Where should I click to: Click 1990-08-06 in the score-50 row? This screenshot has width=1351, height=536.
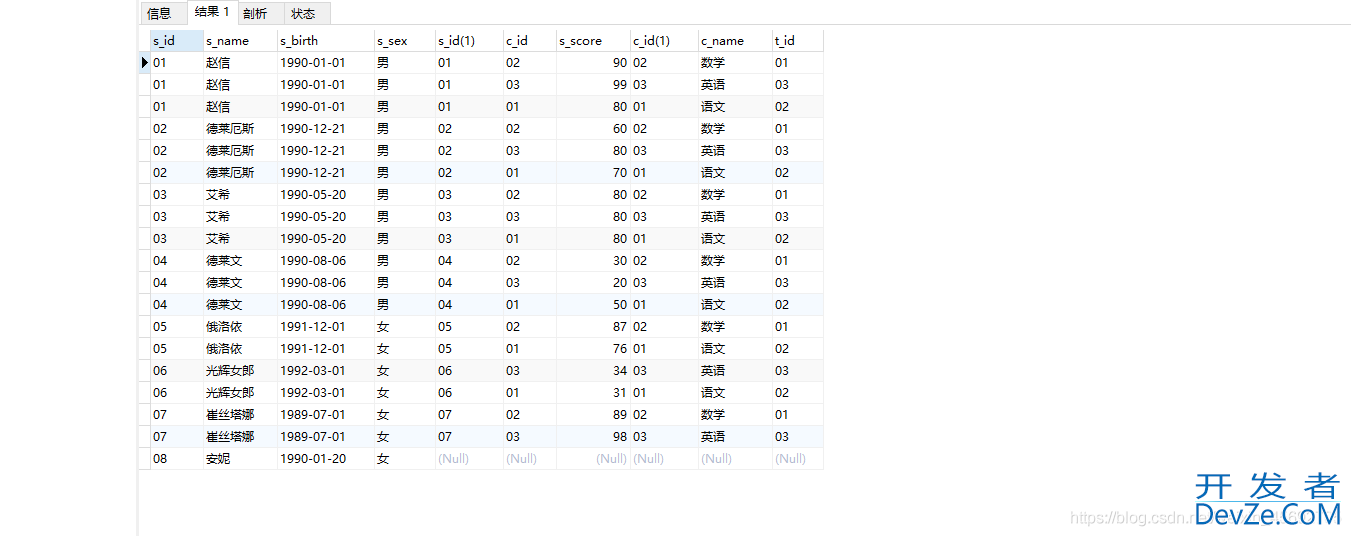(x=313, y=305)
